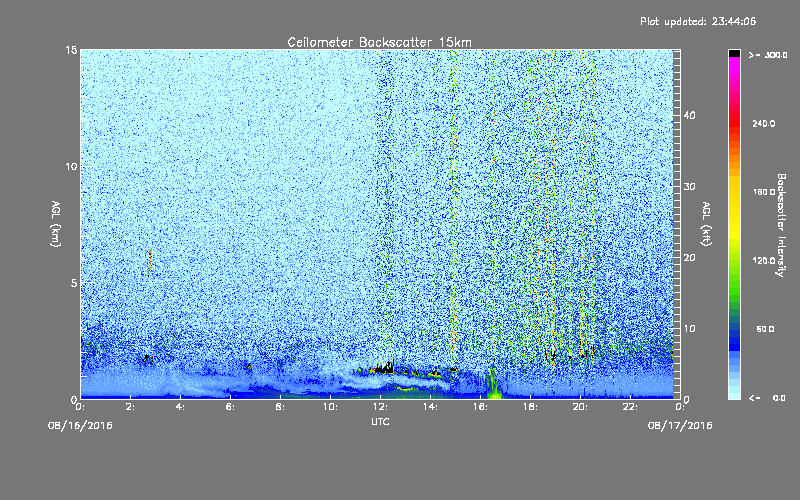Select the "120.0" colorbar label
800x500 pixels.
(x=764, y=261)
